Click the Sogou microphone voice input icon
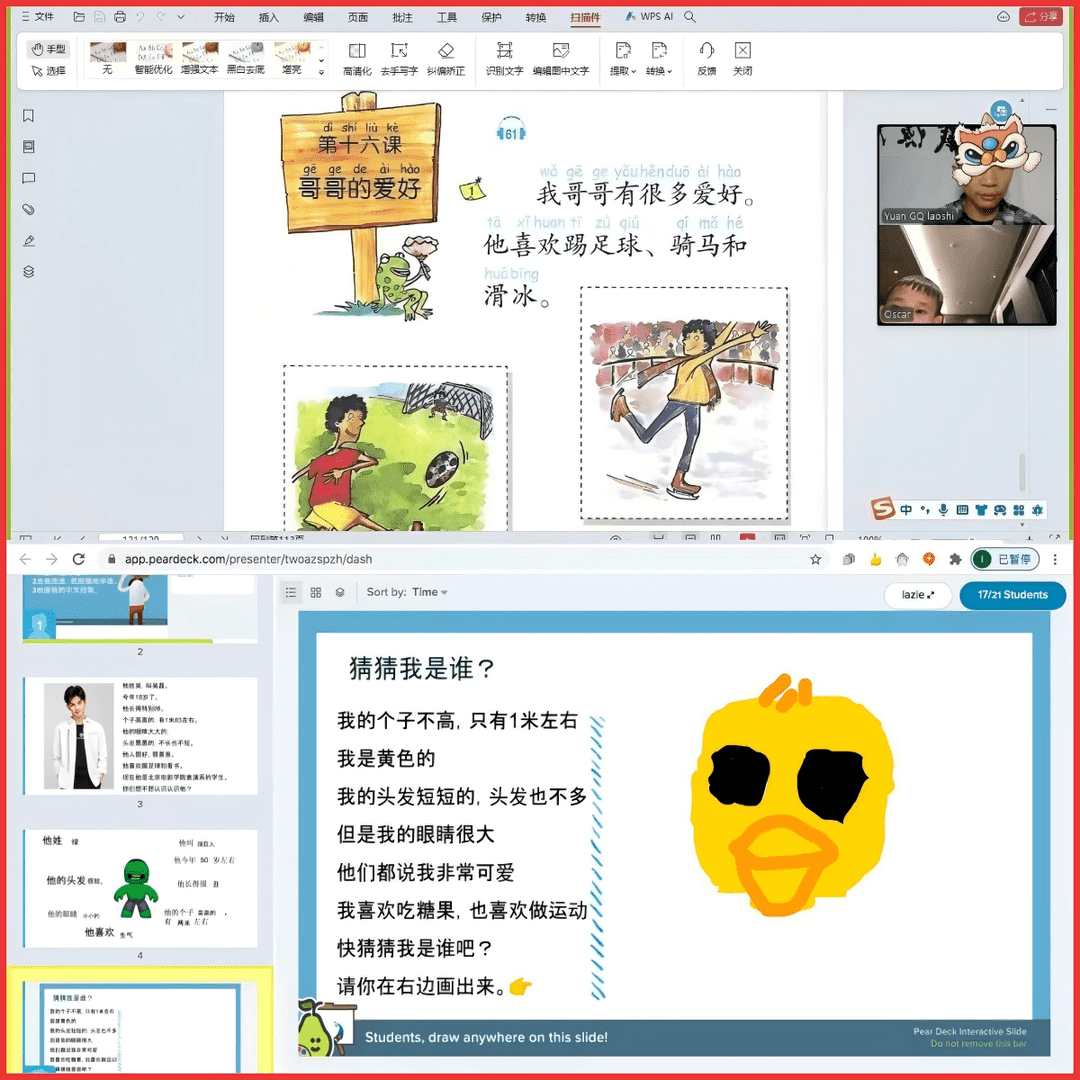The width and height of the screenshot is (1080, 1080). tap(943, 510)
